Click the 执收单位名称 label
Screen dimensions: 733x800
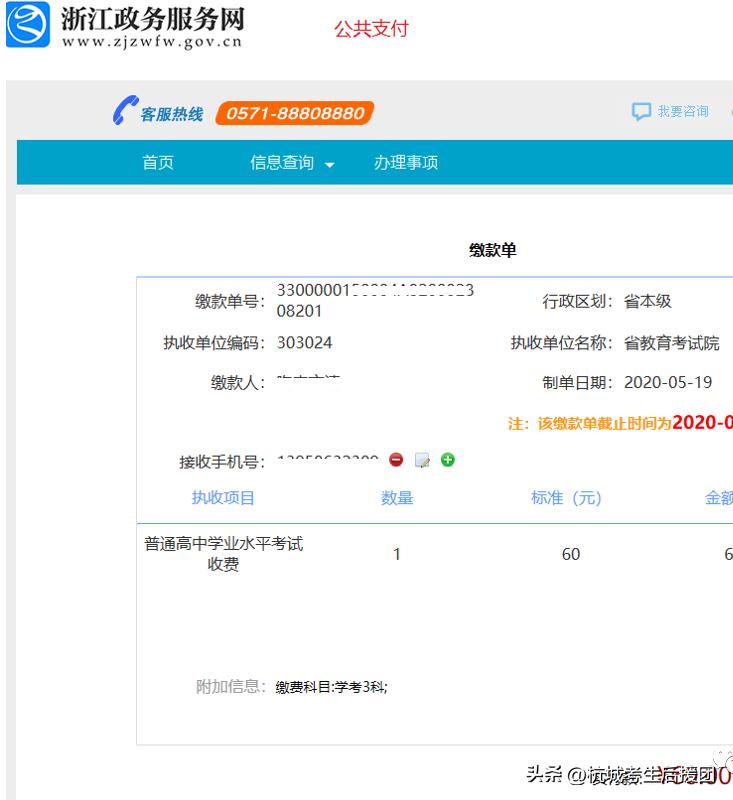point(561,343)
